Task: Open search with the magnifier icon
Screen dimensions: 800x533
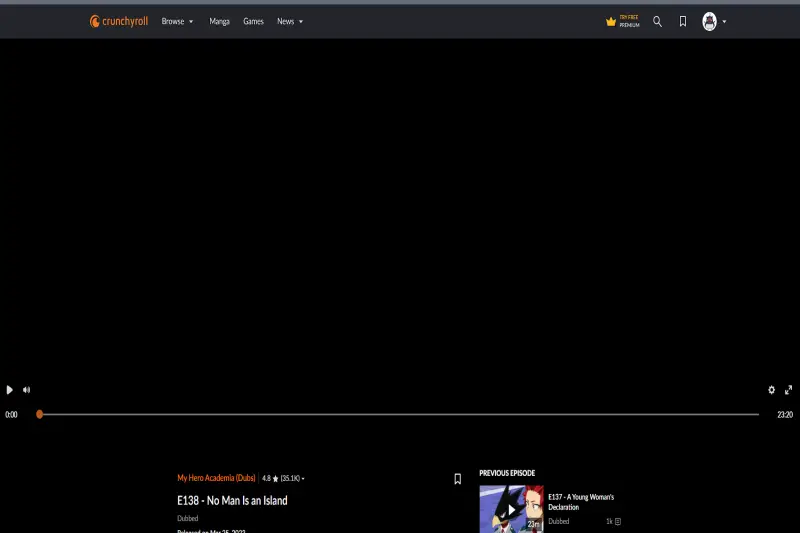Action: tap(657, 21)
